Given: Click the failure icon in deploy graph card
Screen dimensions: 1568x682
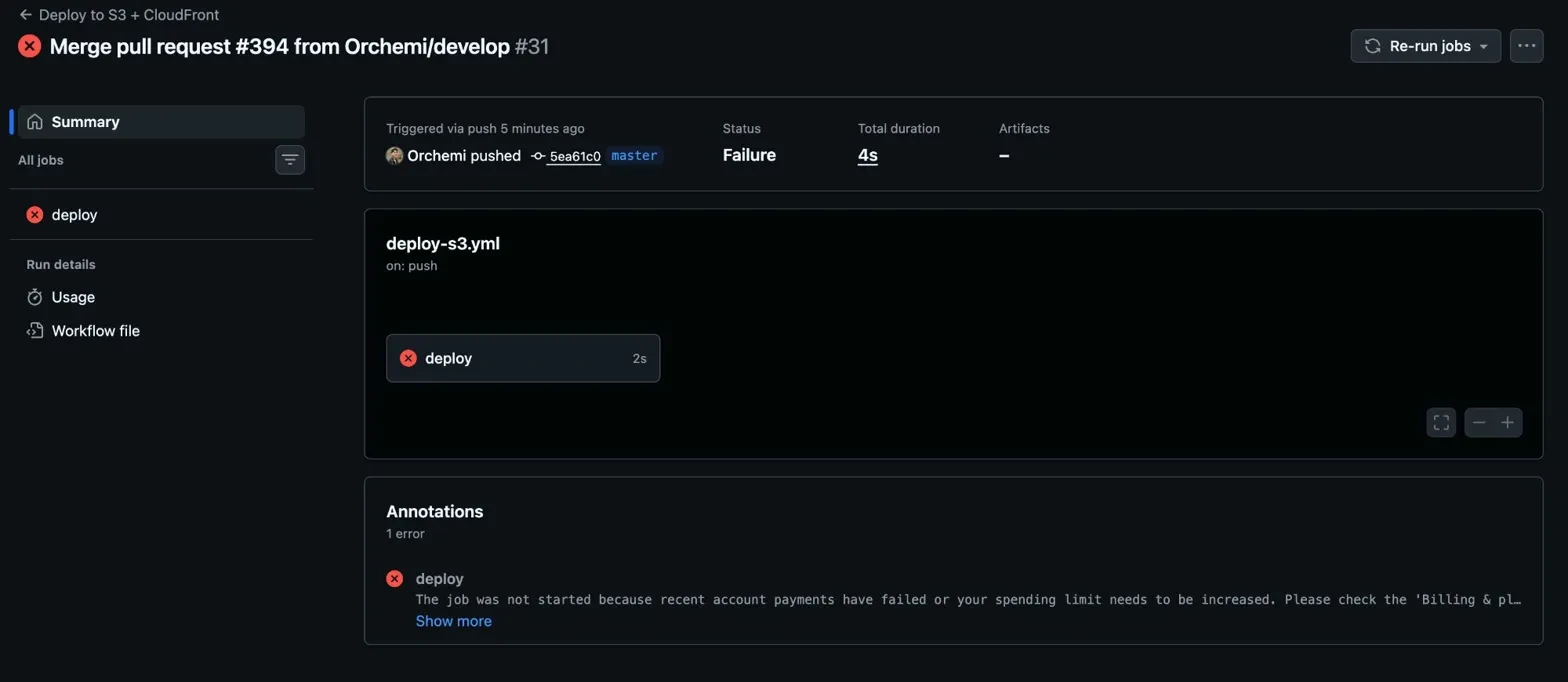Looking at the screenshot, I should click(x=408, y=358).
